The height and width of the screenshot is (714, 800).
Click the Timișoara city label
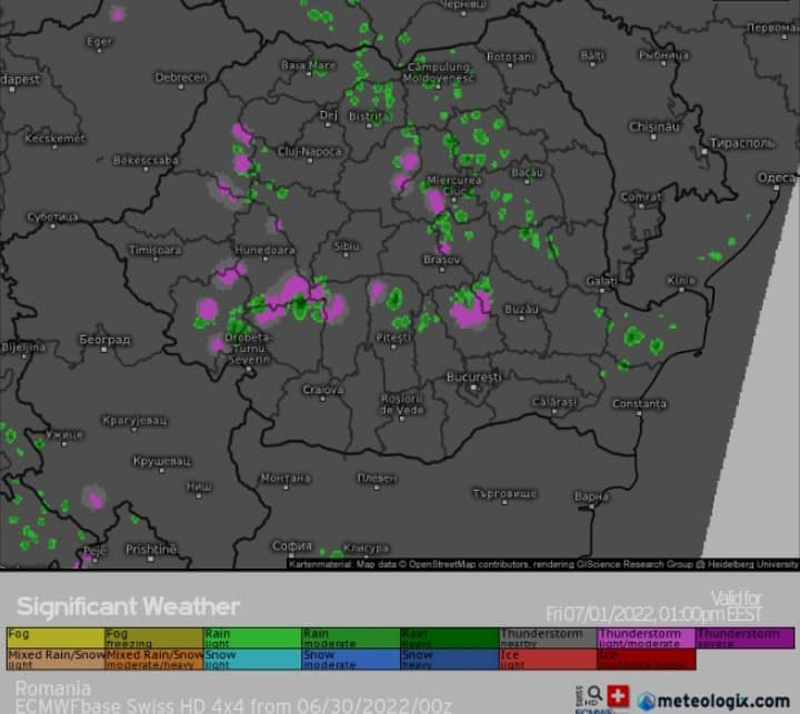pos(156,249)
